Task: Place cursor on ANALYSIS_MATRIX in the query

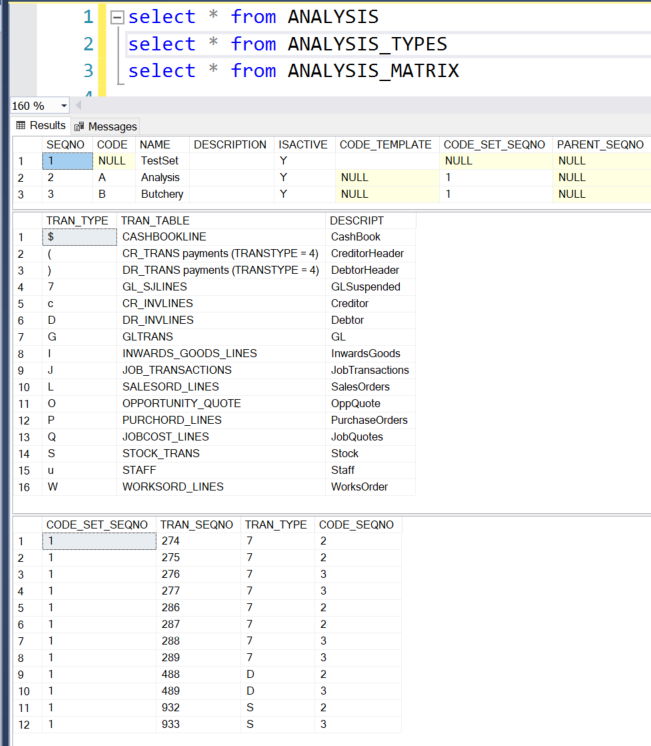Action: (x=373, y=71)
